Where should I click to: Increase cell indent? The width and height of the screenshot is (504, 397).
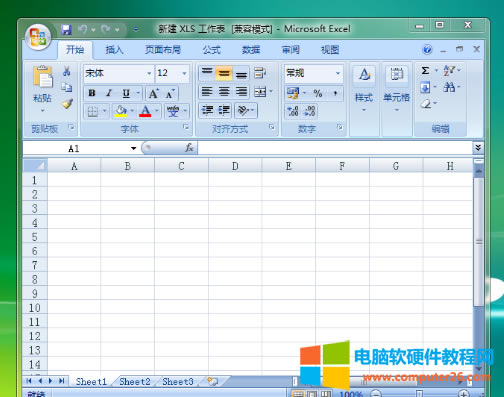[x=224, y=110]
